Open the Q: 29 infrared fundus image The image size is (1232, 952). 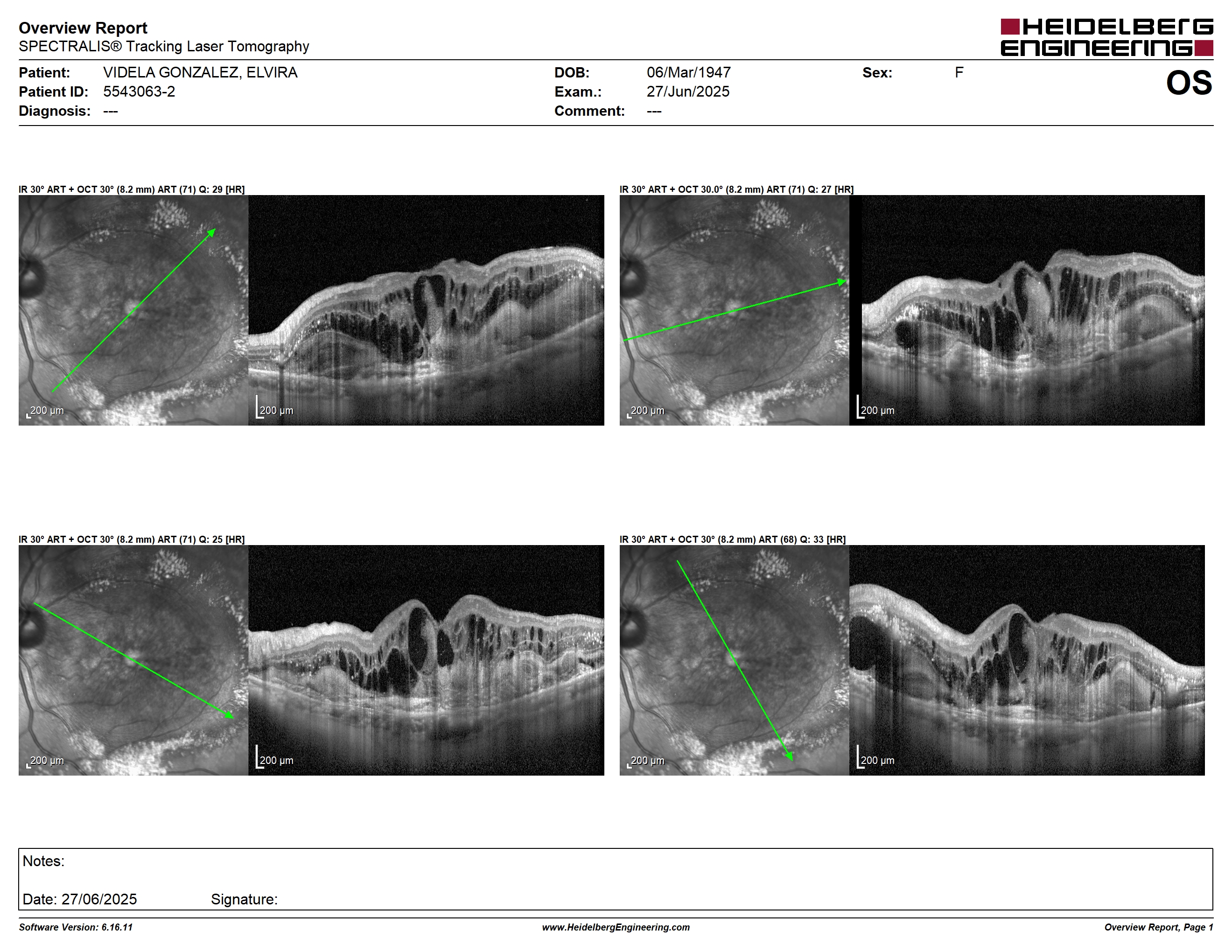[133, 310]
